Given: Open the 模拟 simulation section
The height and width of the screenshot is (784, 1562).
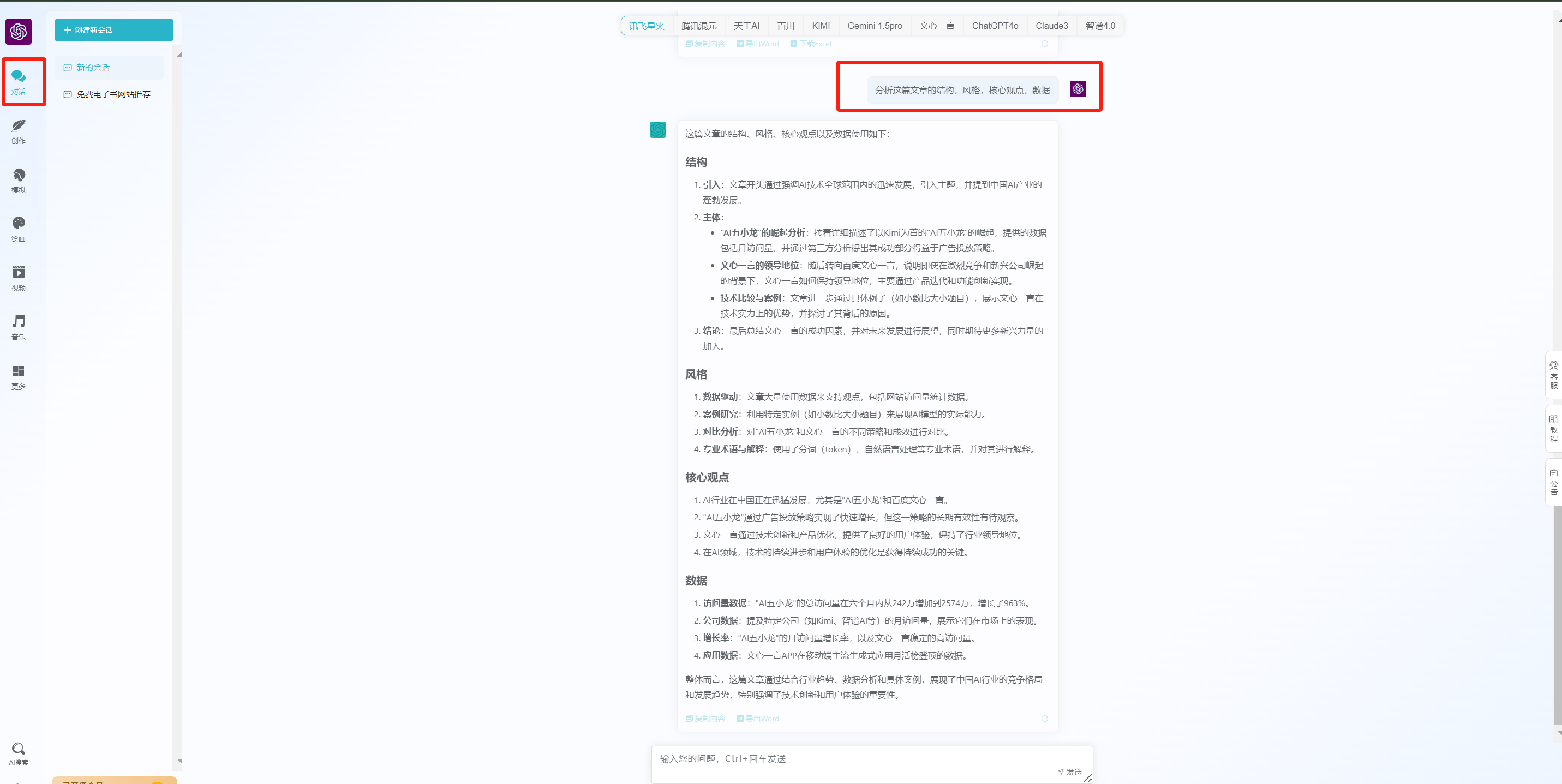Looking at the screenshot, I should pos(18,180).
